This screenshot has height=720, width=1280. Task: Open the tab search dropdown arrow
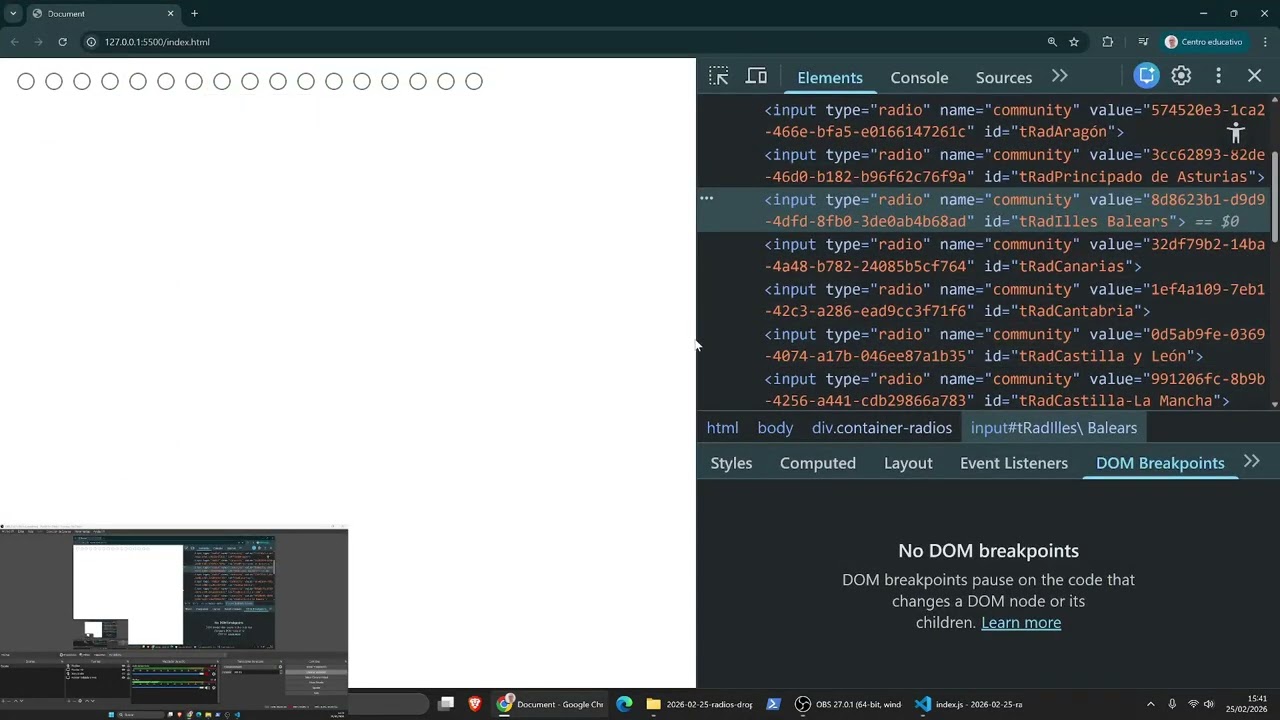(x=13, y=14)
